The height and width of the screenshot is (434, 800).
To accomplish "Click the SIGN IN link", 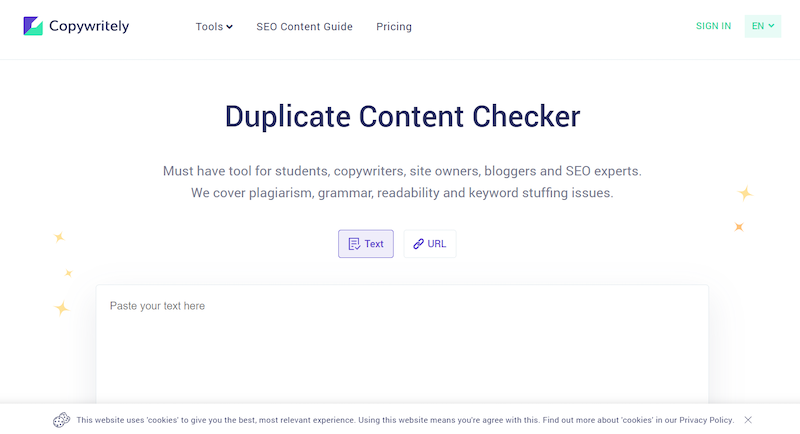I will [x=713, y=26].
